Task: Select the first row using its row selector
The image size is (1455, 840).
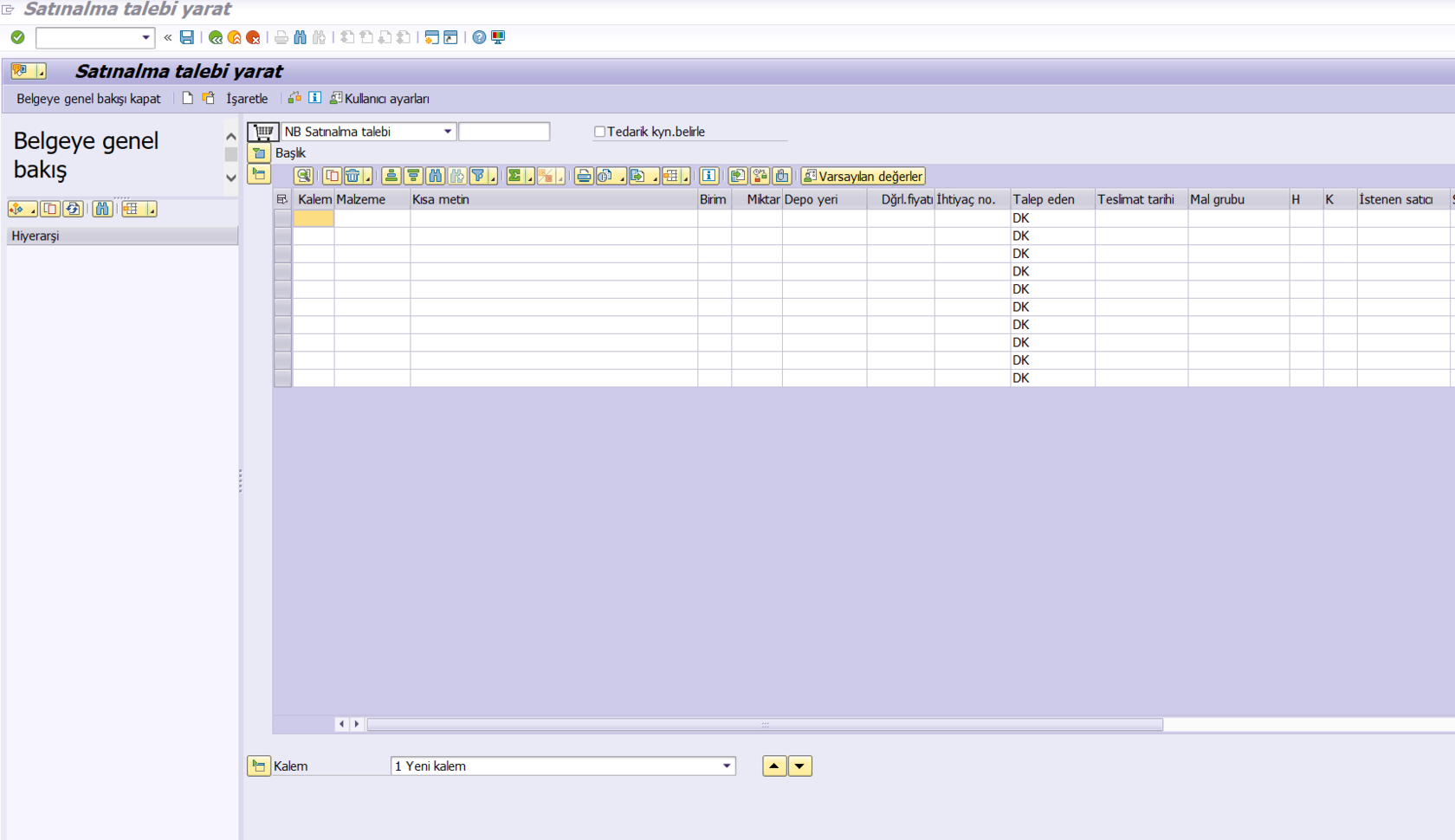Action: click(282, 218)
